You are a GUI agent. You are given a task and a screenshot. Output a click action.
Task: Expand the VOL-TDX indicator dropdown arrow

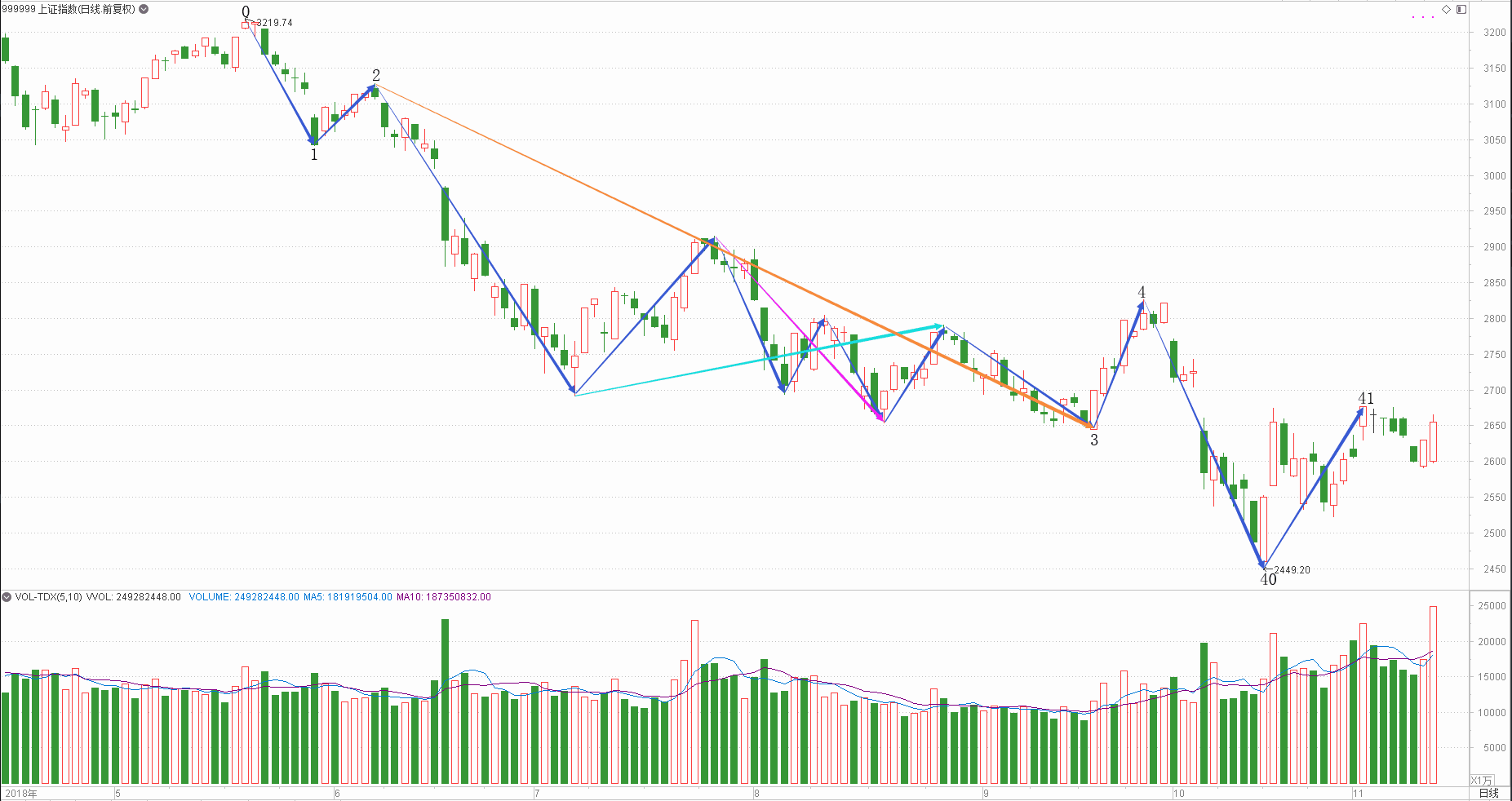tap(7, 597)
